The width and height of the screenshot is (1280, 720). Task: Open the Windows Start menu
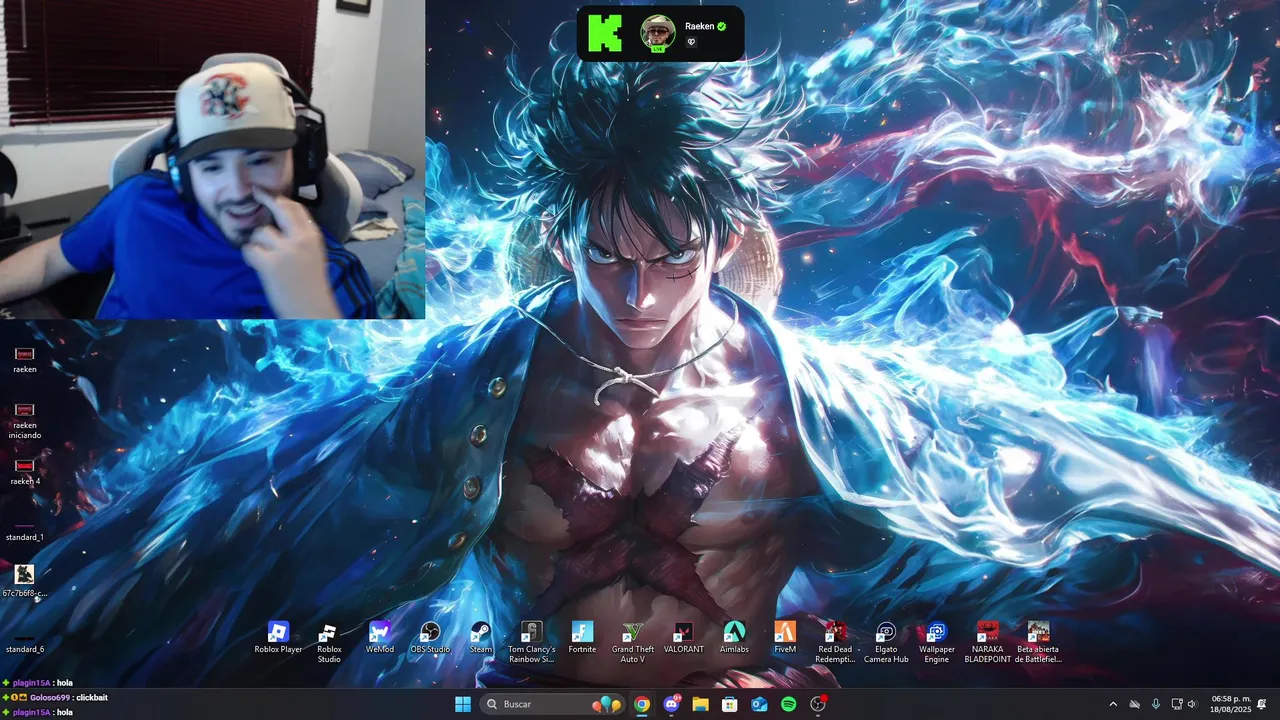(463, 704)
